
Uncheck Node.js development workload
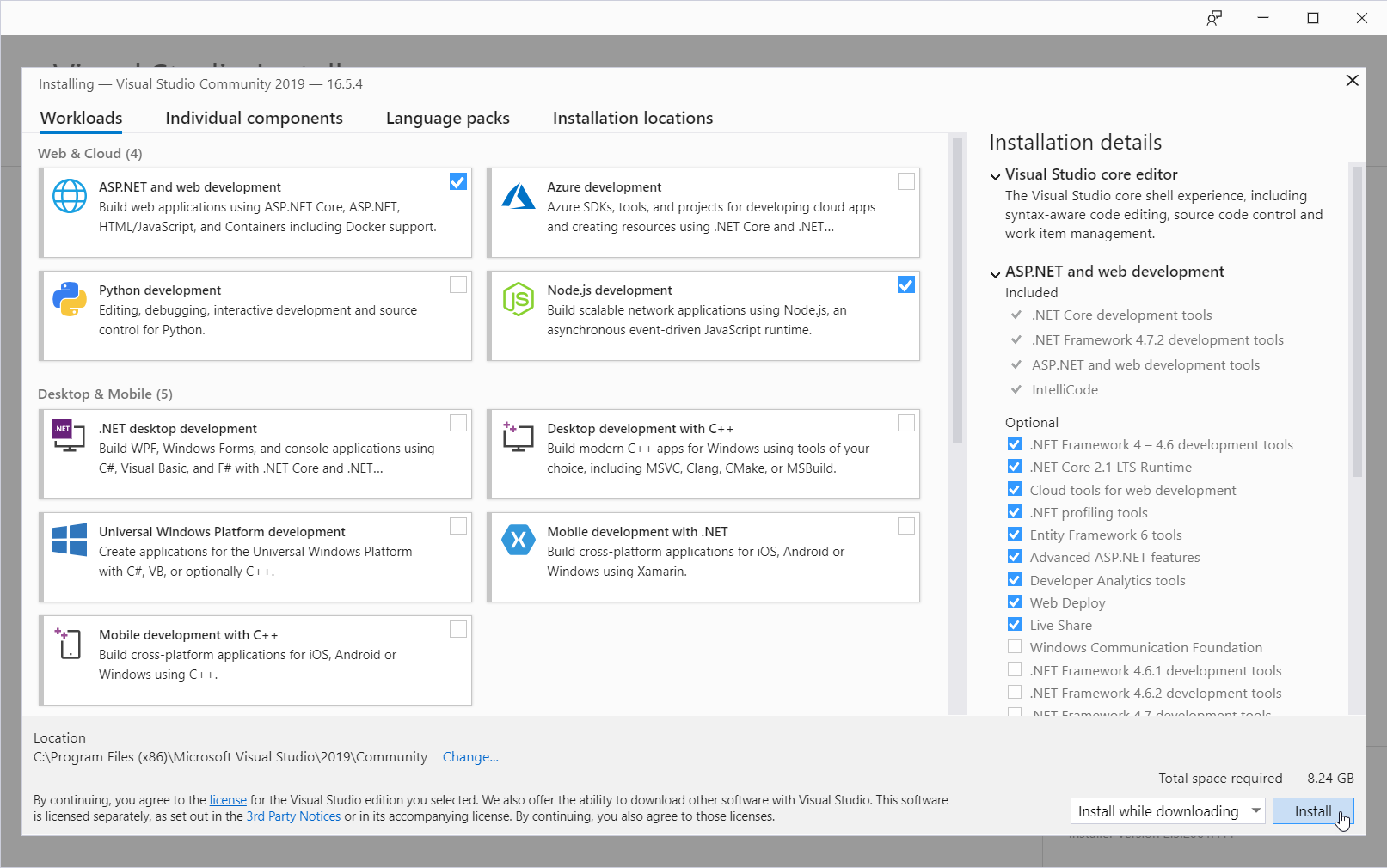click(x=906, y=284)
